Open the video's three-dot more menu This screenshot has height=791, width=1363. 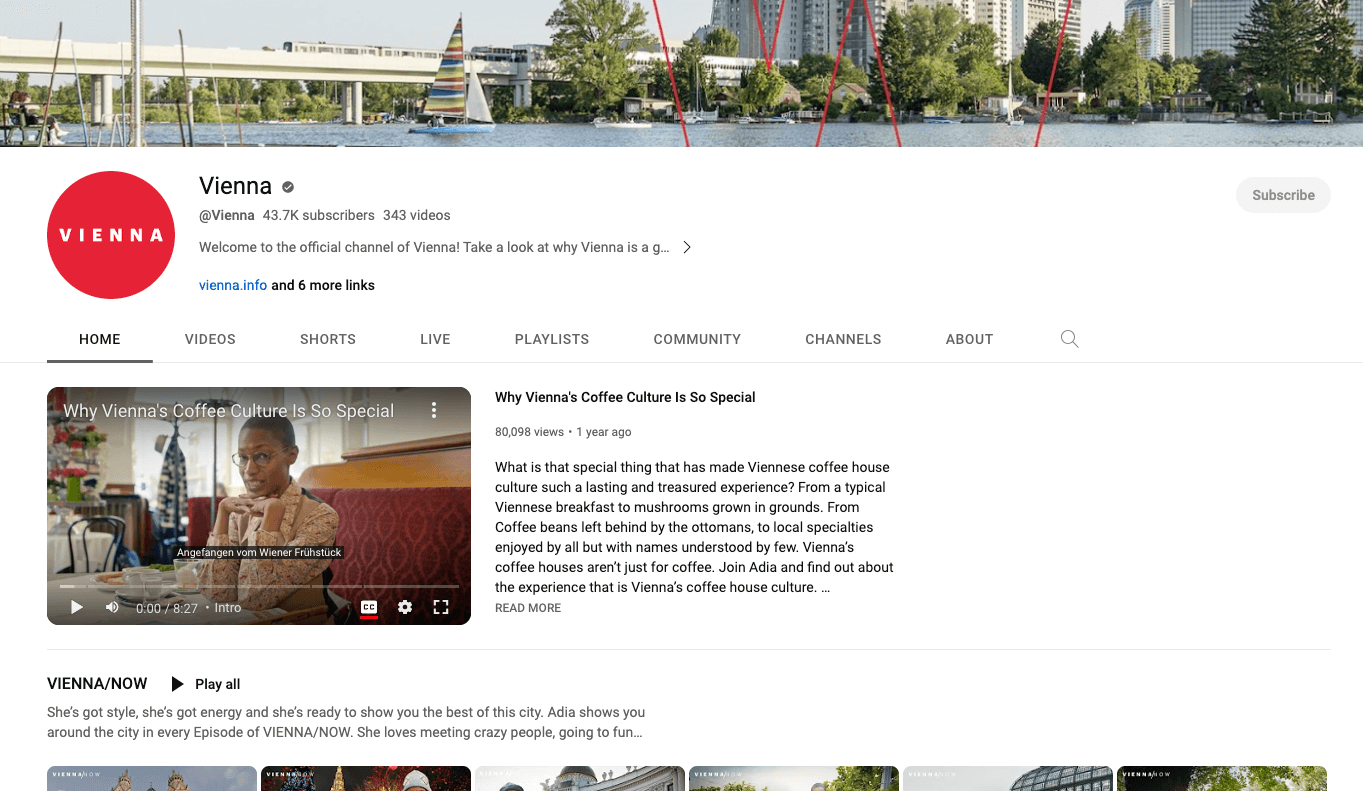[x=434, y=410]
